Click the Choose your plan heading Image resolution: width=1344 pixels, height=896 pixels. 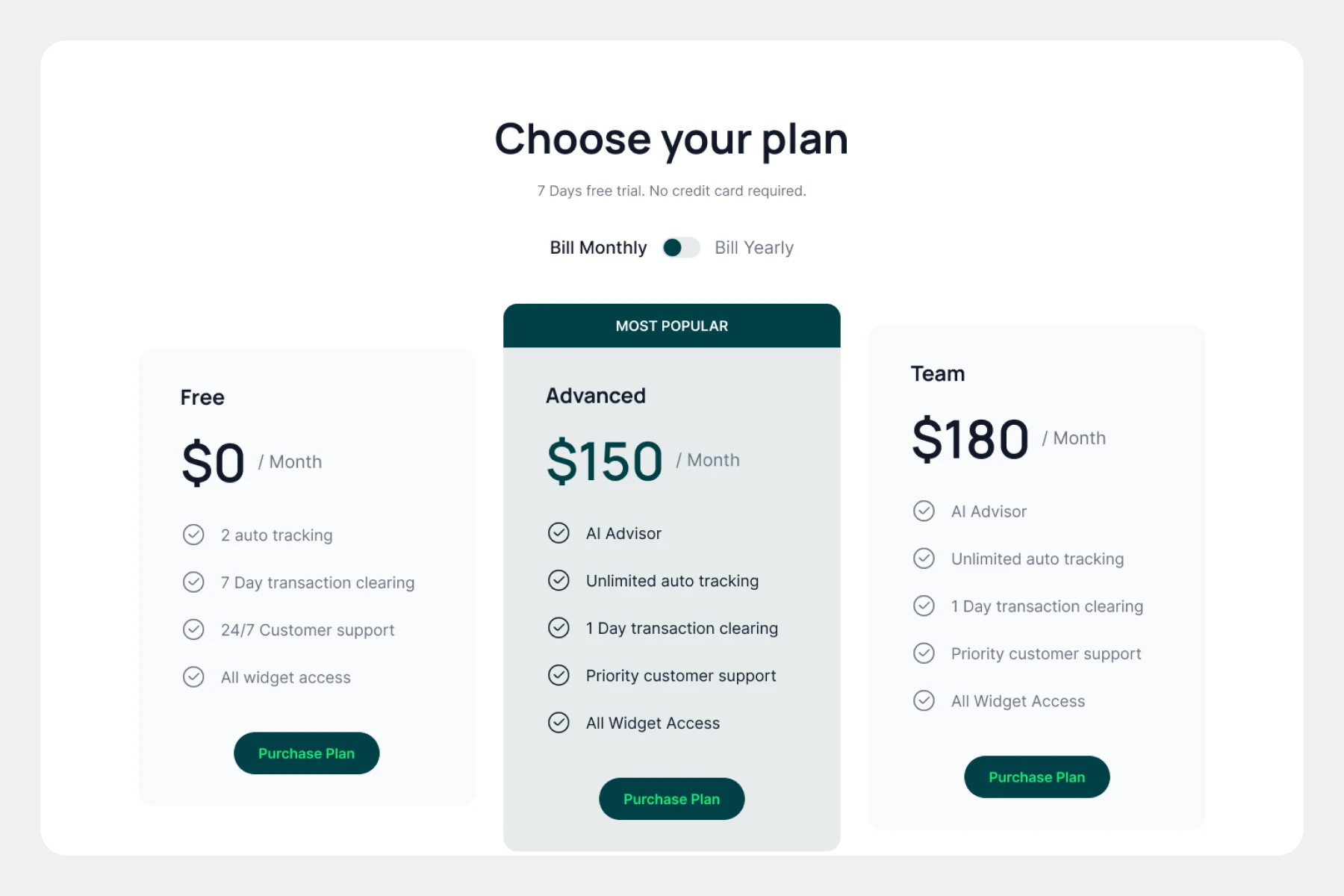671,140
